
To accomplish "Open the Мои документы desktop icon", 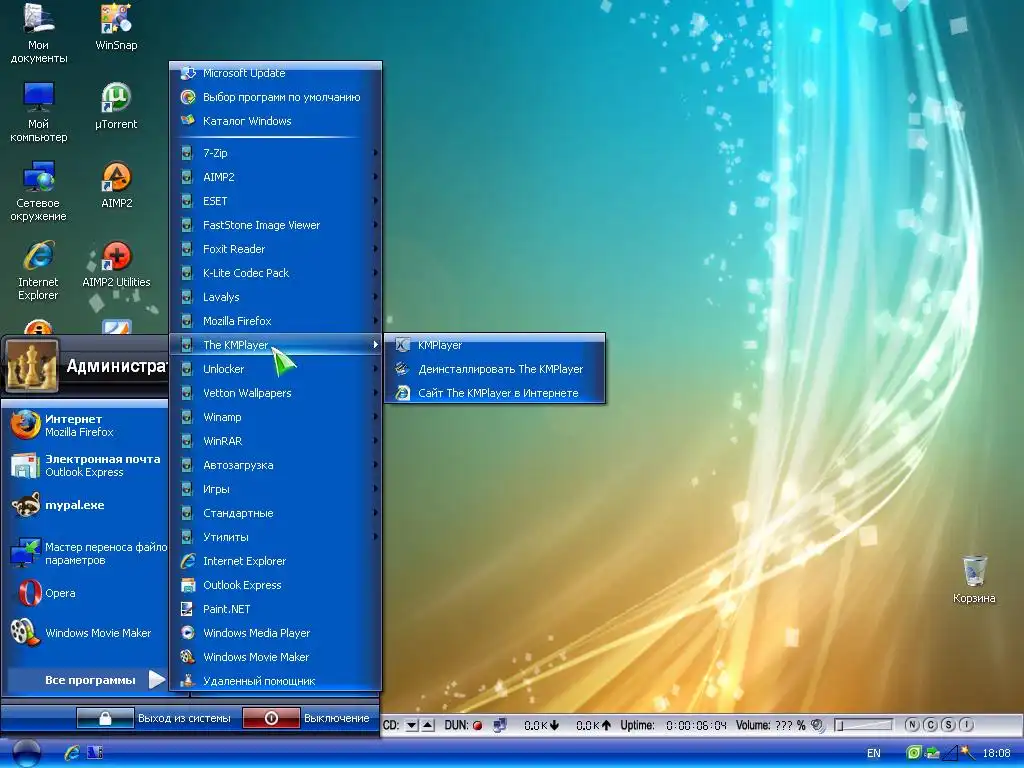I will coord(38,33).
